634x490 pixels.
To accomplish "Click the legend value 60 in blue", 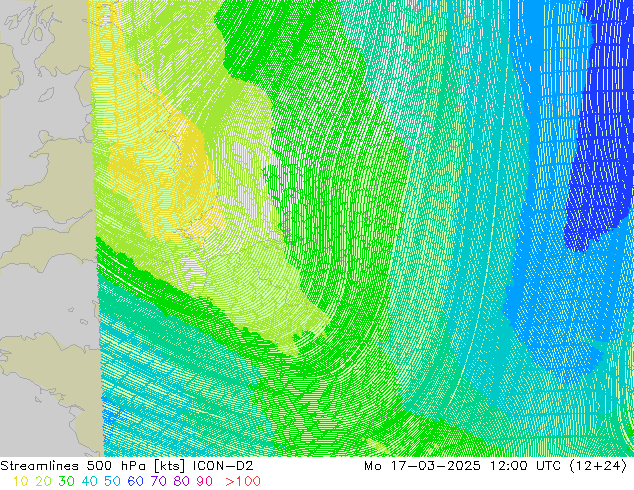I will point(135,481).
